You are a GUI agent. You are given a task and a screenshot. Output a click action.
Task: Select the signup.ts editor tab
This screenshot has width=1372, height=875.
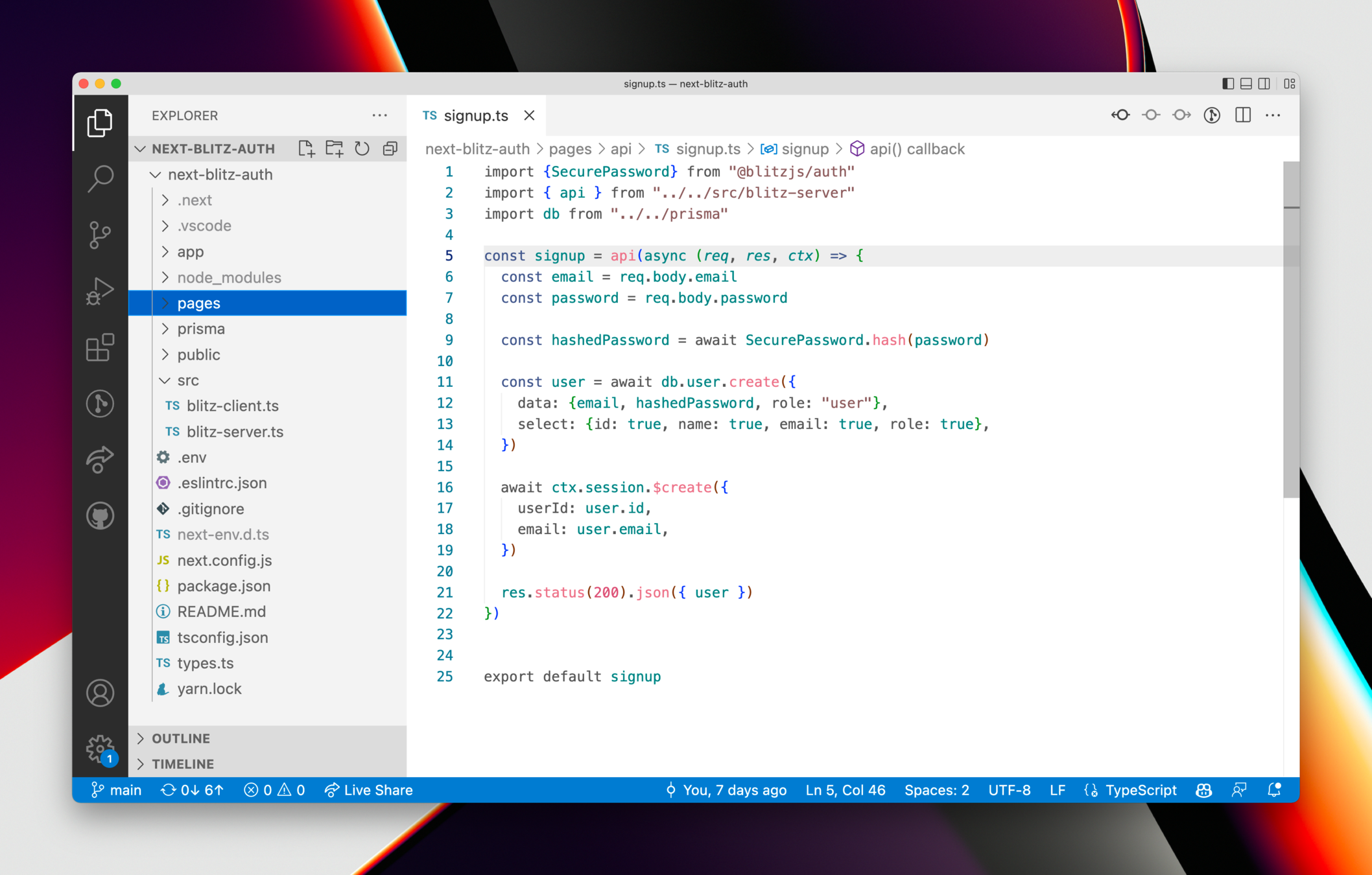(x=475, y=115)
